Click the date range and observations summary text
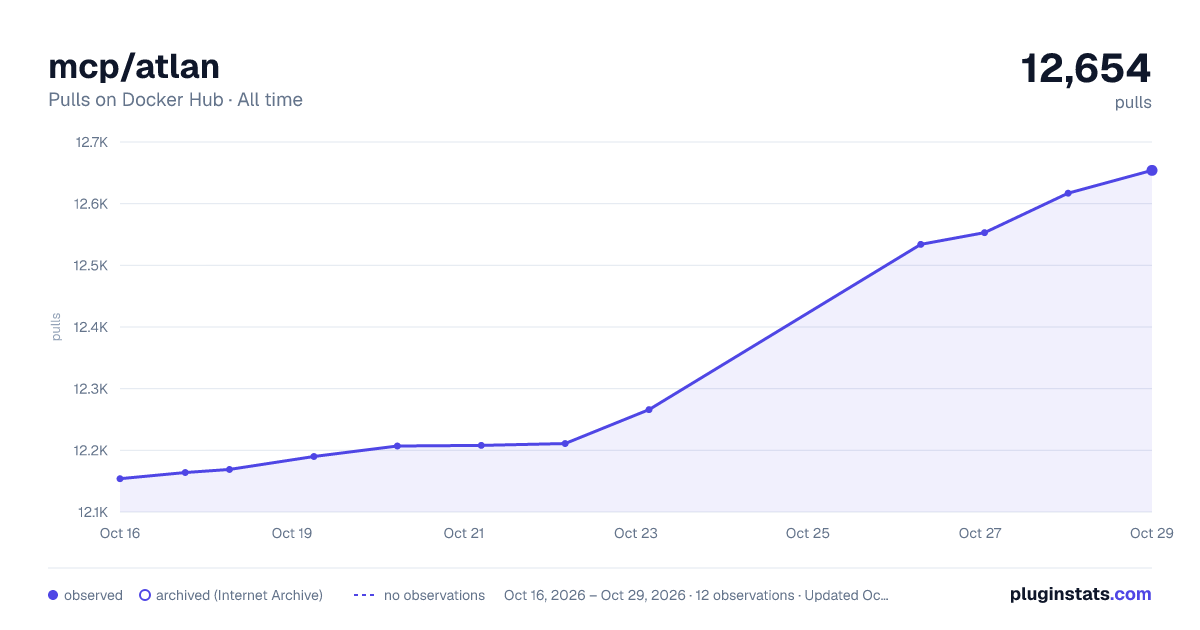Image resolution: width=1200 pixels, height=630 pixels. (696, 595)
